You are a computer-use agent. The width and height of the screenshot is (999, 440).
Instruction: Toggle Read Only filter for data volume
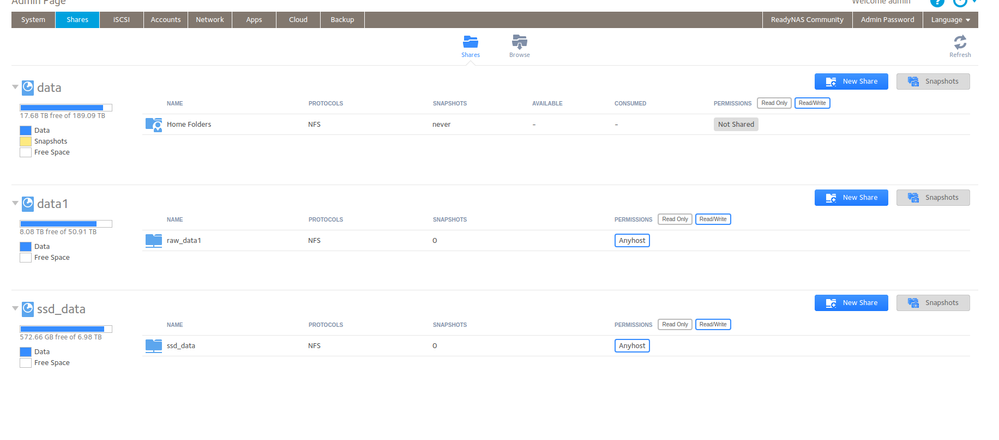tap(774, 103)
